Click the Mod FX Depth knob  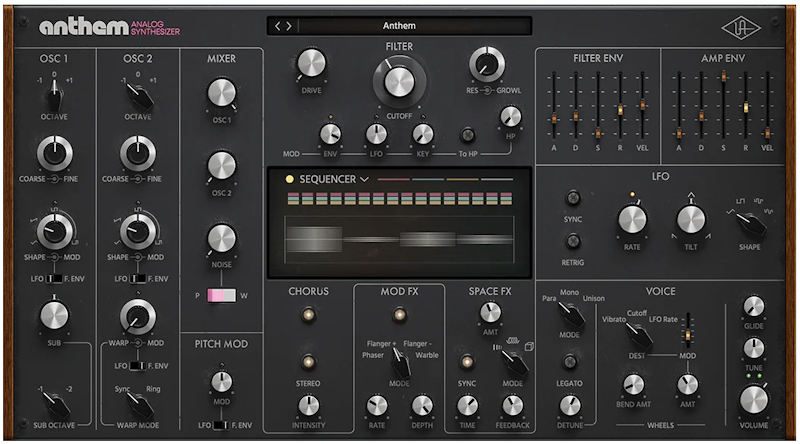tap(422, 406)
